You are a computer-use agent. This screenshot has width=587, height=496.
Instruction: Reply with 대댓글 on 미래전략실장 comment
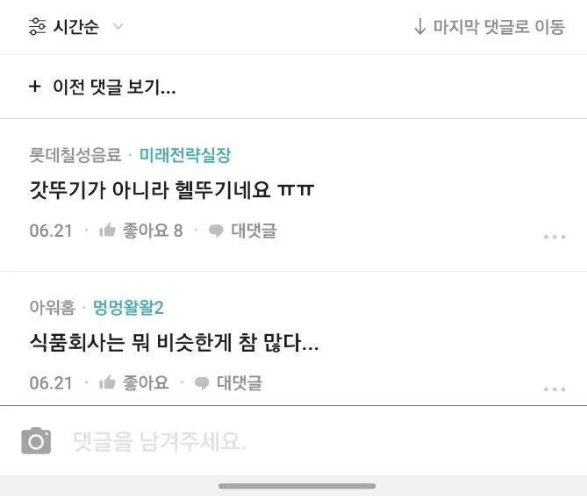click(253, 231)
